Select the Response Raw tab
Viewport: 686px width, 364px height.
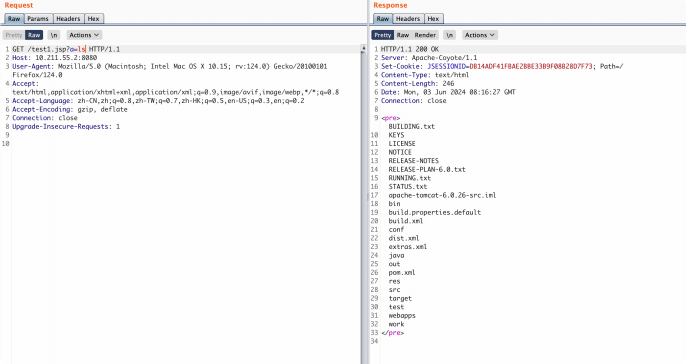pyautogui.click(x=383, y=19)
